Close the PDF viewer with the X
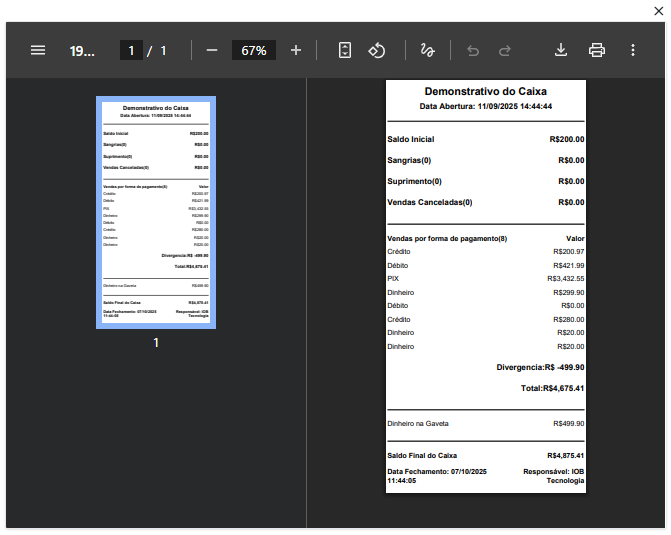The height and width of the screenshot is (535, 671). (658, 10)
